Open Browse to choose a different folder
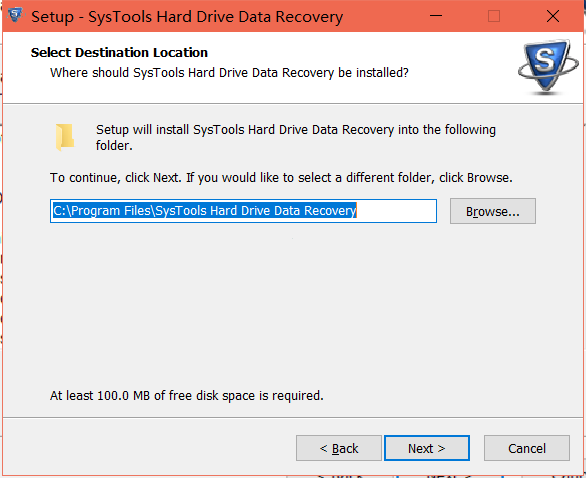The width and height of the screenshot is (586, 478). coord(493,211)
